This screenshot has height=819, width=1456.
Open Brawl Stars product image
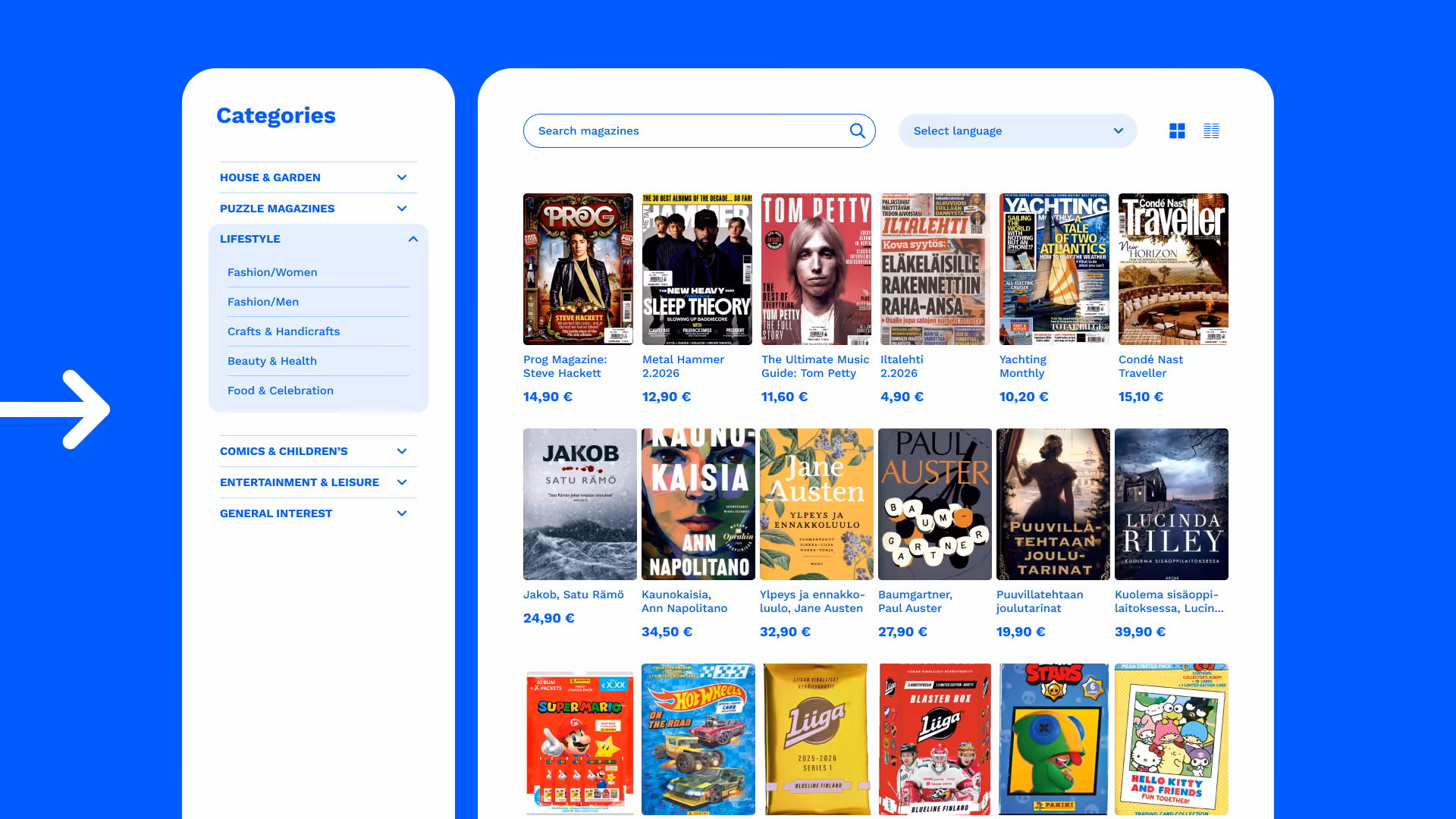click(x=1053, y=739)
